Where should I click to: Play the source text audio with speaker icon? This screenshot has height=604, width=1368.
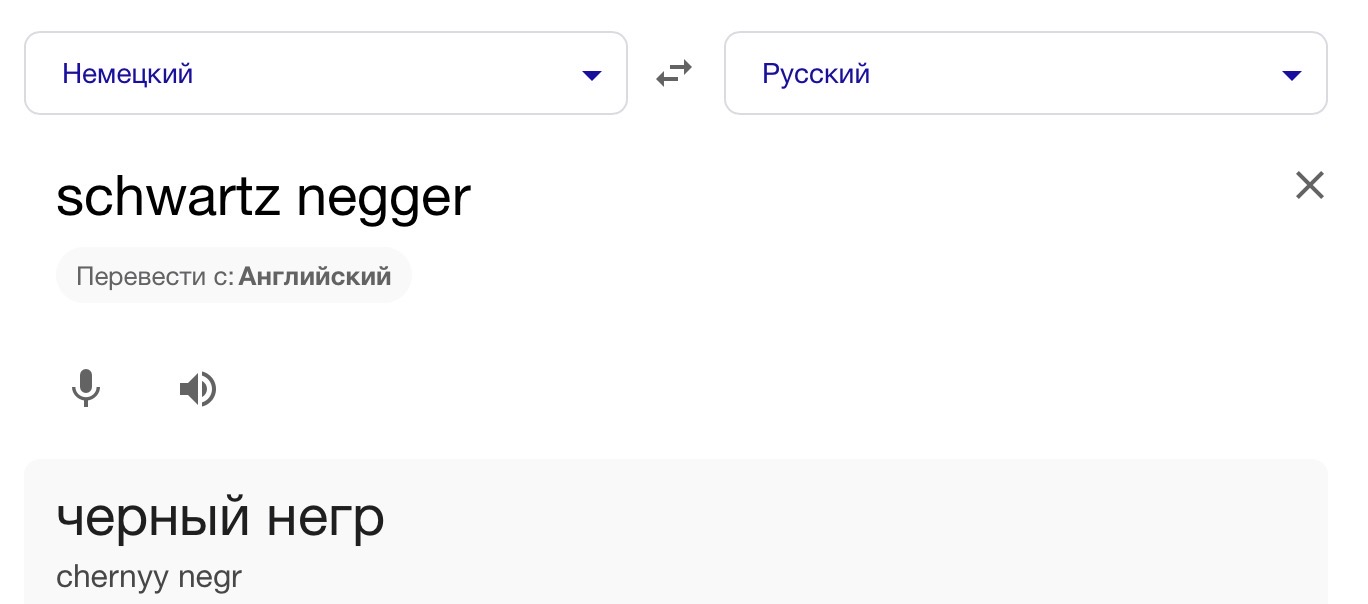(198, 388)
